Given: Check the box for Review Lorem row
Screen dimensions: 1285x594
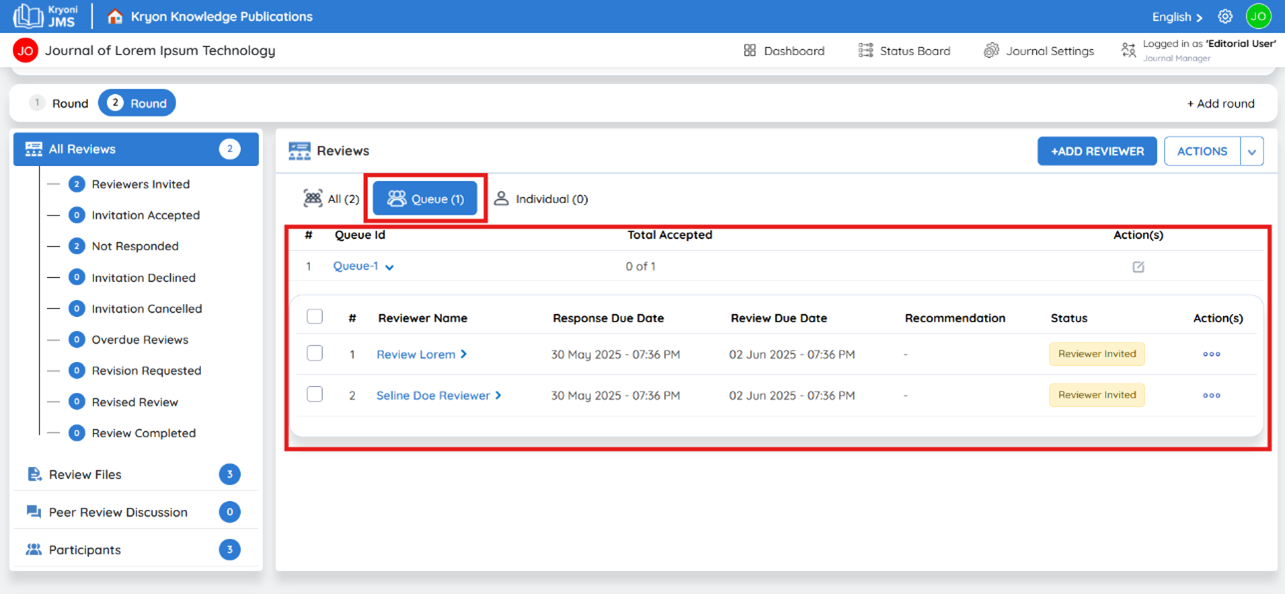Looking at the screenshot, I should coord(315,353).
